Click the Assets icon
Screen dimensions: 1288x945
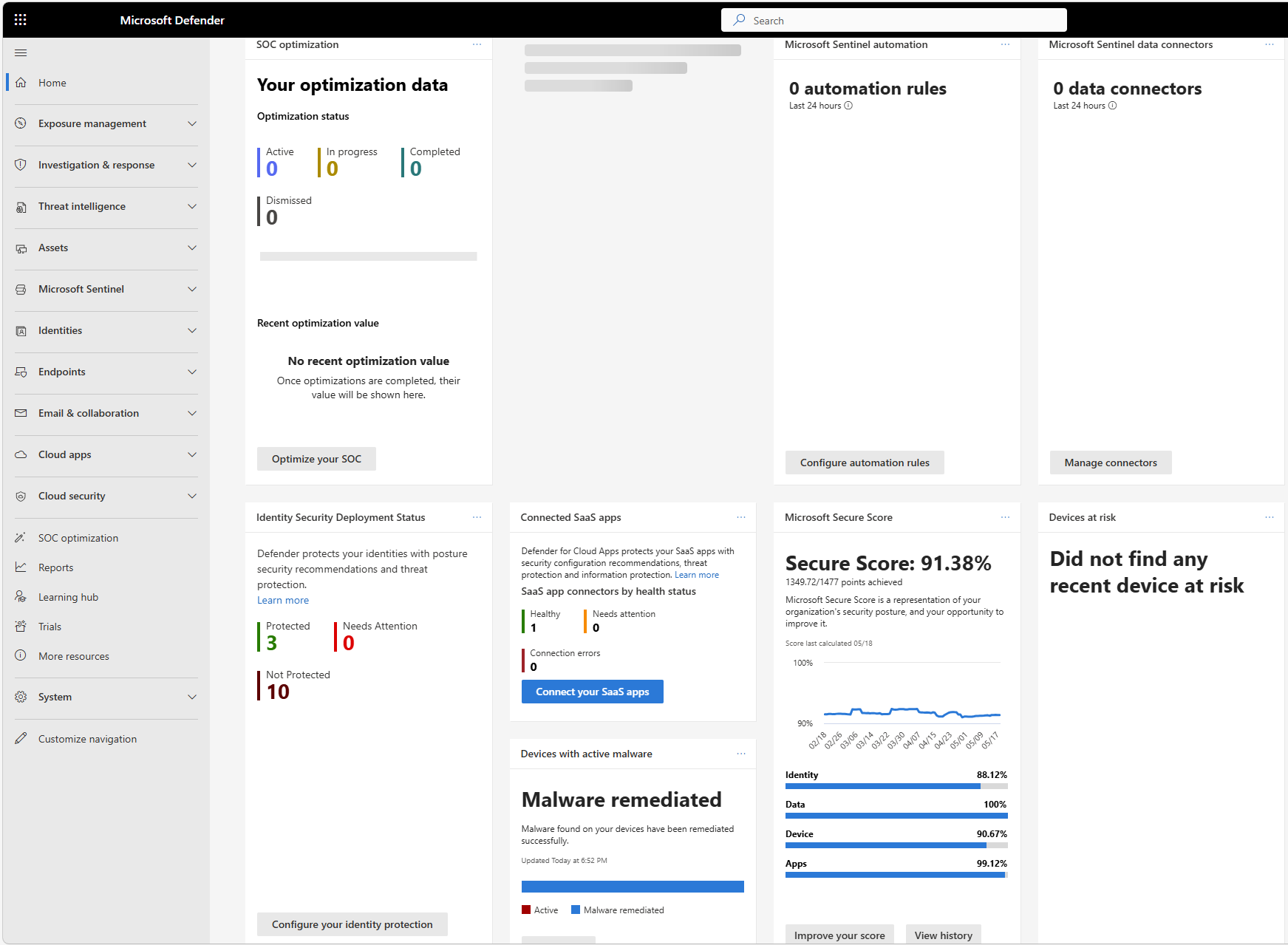point(21,248)
